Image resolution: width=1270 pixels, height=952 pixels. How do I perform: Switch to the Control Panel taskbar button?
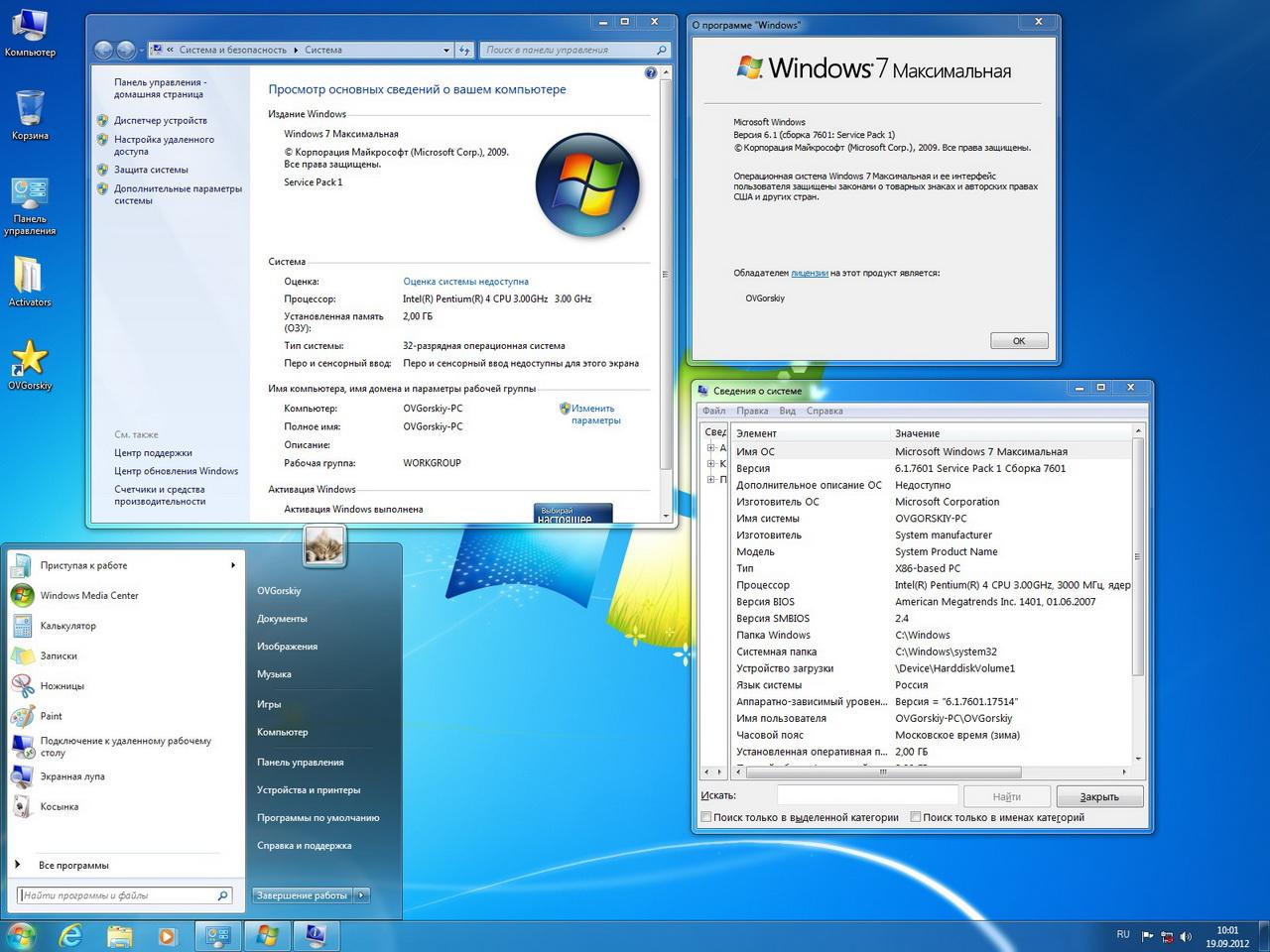pos(218,935)
